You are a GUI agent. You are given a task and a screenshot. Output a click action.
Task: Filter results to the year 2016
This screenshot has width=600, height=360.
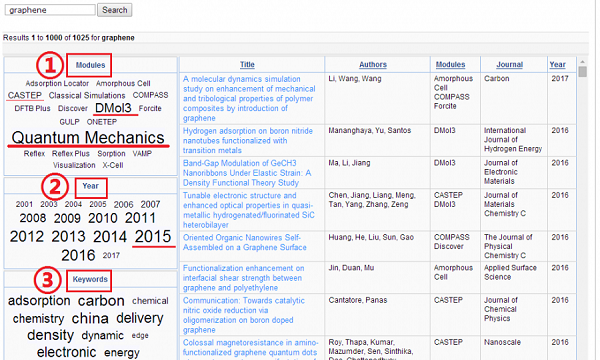pyautogui.click(x=78, y=255)
